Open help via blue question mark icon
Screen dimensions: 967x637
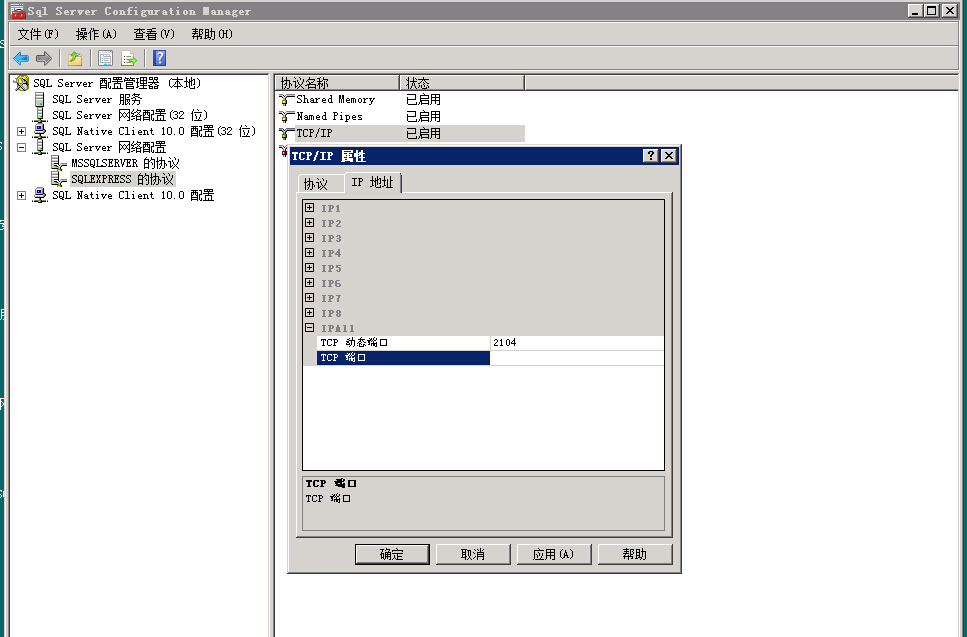point(160,58)
